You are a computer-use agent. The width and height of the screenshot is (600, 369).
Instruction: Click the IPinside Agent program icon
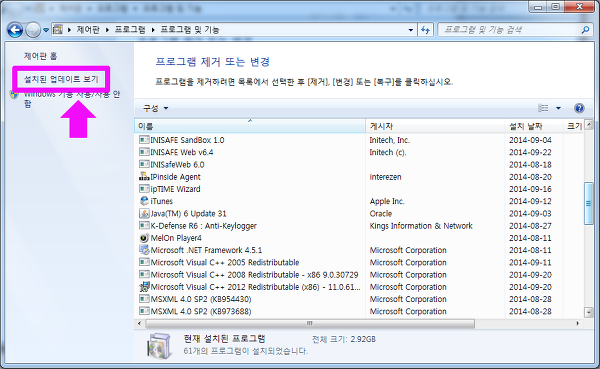tap(144, 176)
